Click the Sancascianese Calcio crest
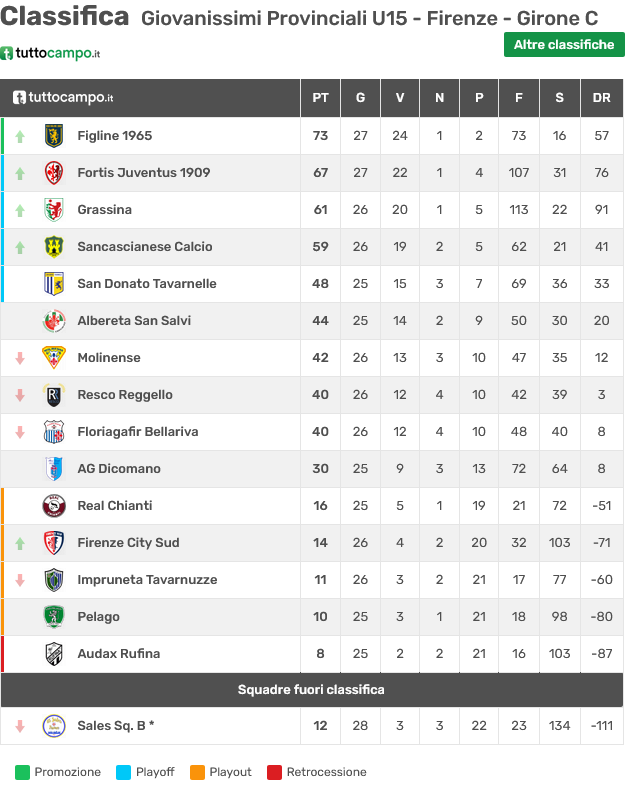 point(54,247)
